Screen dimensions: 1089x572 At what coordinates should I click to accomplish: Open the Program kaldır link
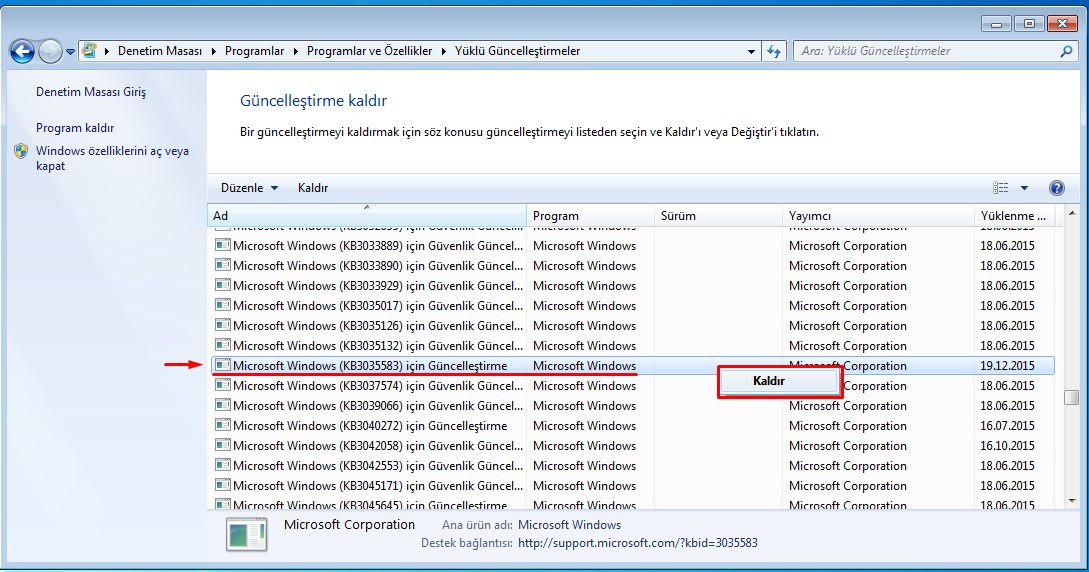point(75,128)
